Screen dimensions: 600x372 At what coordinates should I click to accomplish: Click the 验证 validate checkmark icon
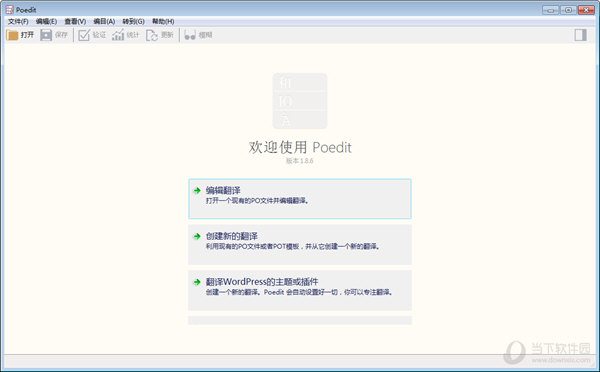[x=84, y=35]
